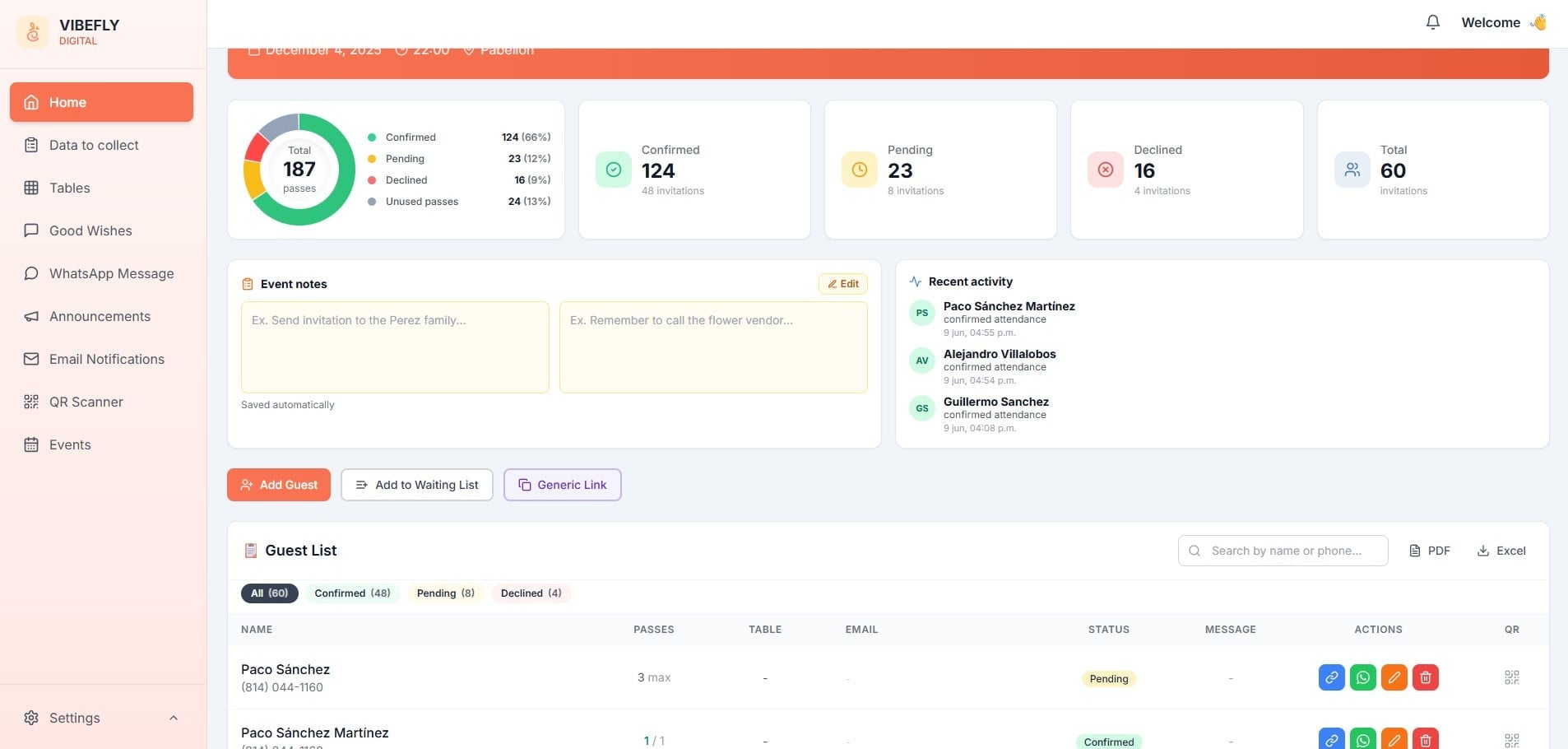Edit Paco Sánchez using the orange pencil icon
The height and width of the screenshot is (749, 1568).
(1394, 677)
